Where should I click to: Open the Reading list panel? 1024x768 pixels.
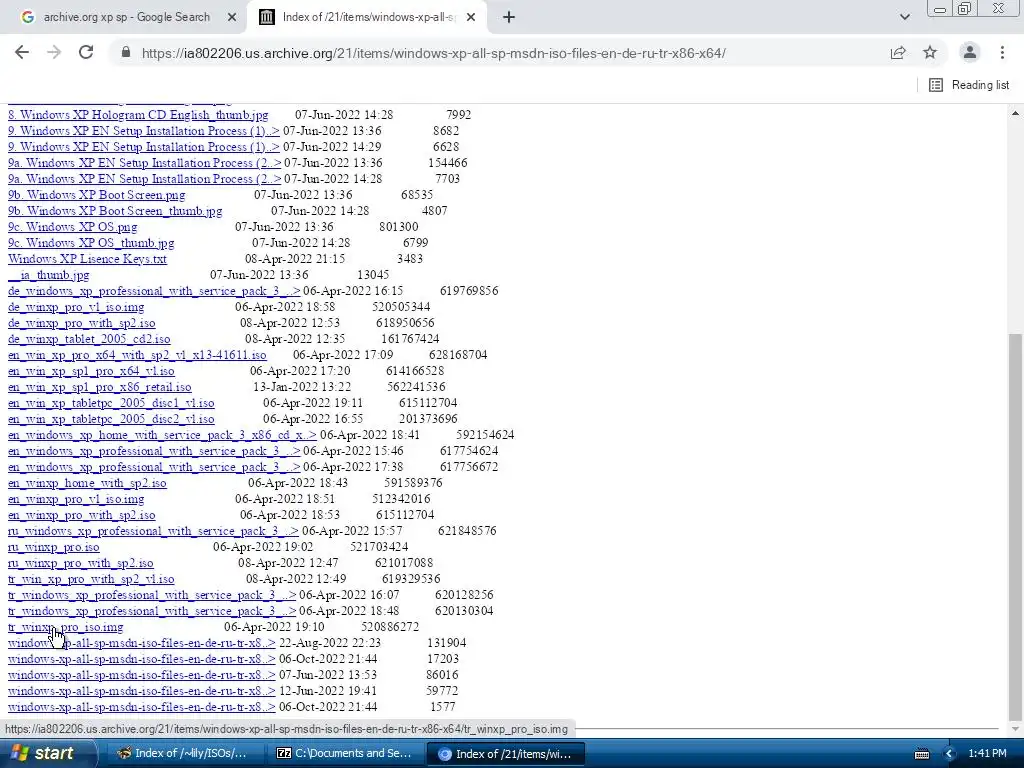click(x=969, y=85)
